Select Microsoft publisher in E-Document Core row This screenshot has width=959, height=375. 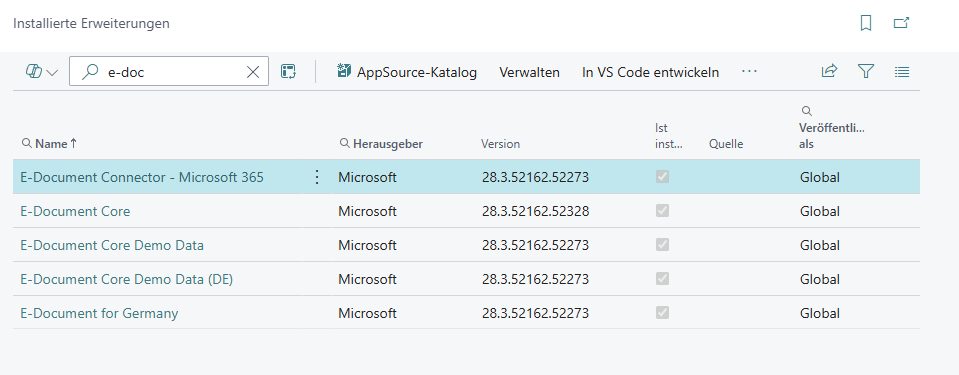[x=368, y=212]
